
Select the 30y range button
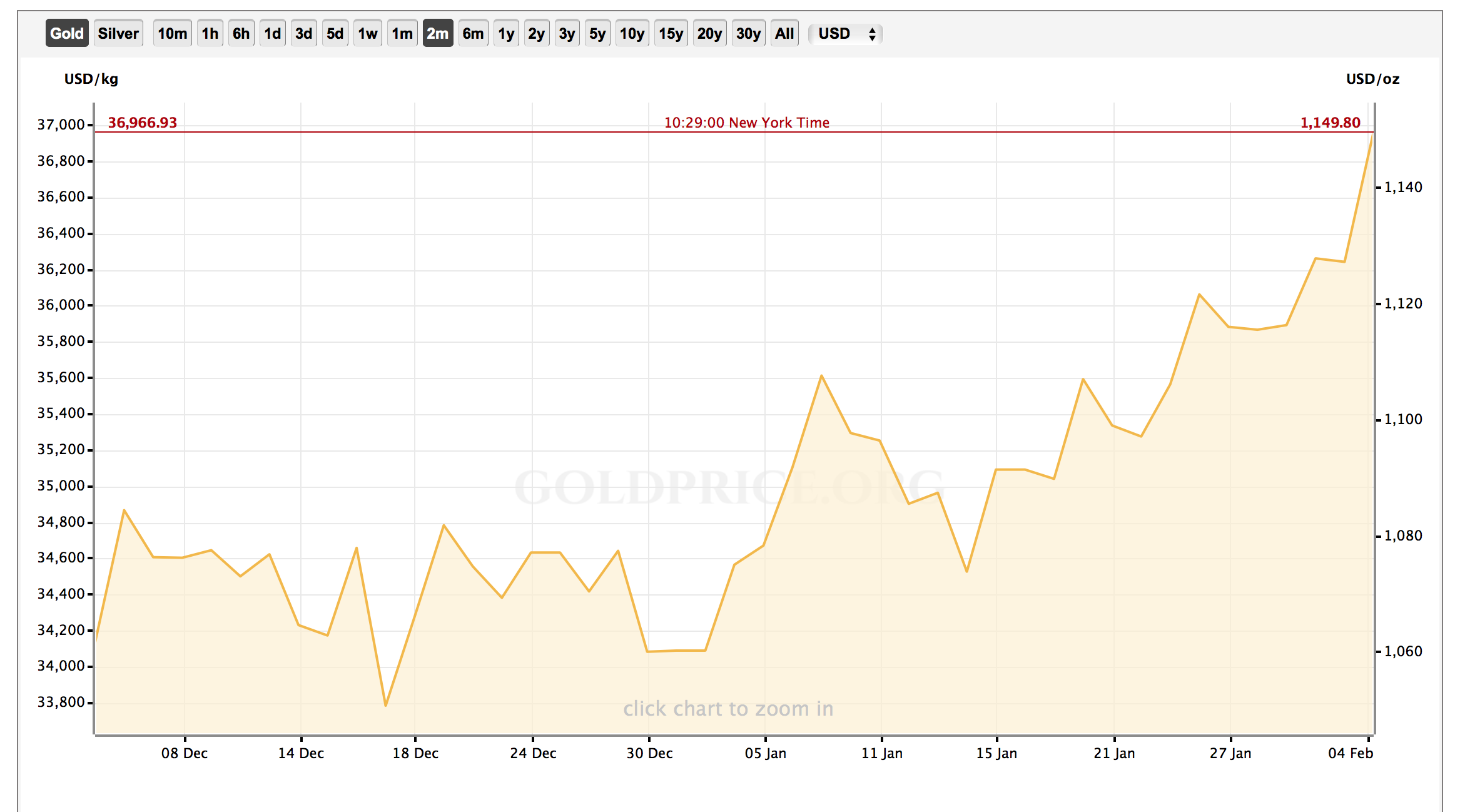tap(748, 33)
